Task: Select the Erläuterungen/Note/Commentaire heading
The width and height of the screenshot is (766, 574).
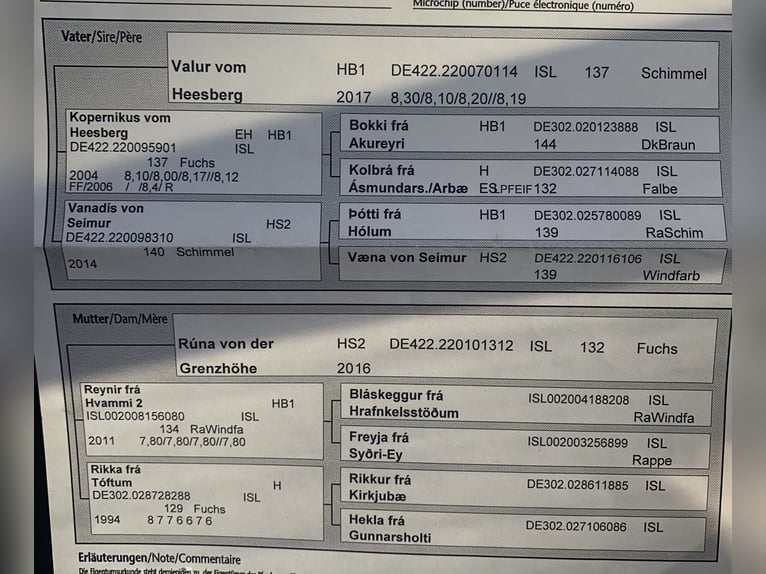Action: coord(159,558)
